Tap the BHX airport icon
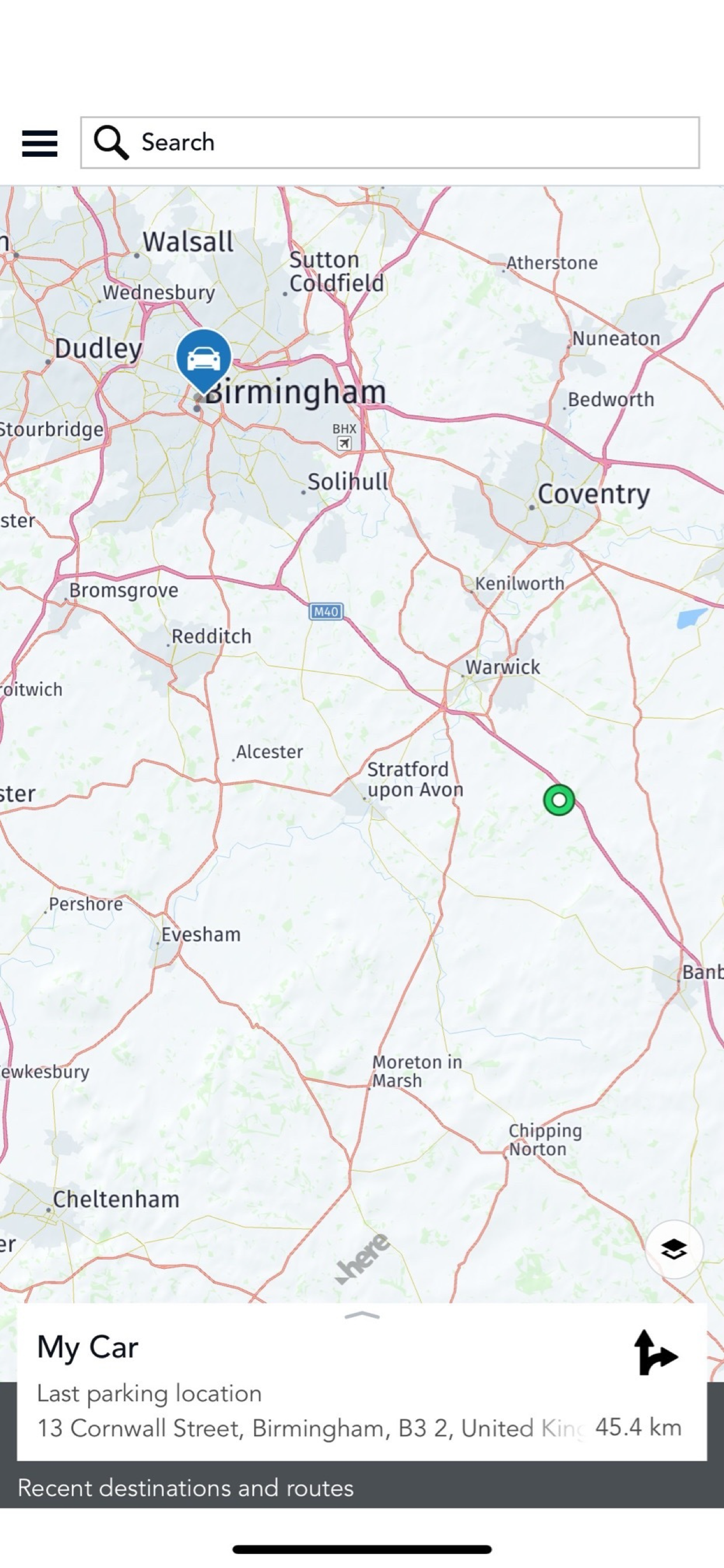The image size is (724, 1568). click(x=345, y=443)
